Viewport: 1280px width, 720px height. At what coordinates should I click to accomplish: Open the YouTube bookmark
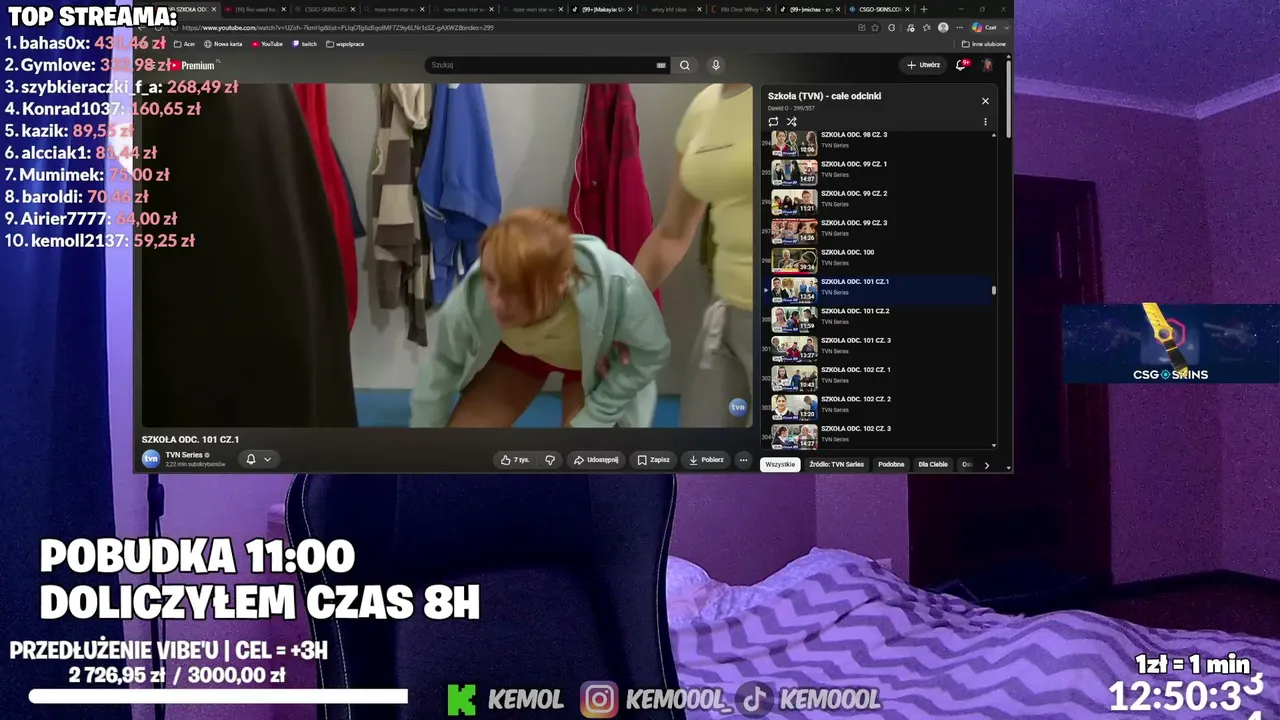pyautogui.click(x=267, y=44)
